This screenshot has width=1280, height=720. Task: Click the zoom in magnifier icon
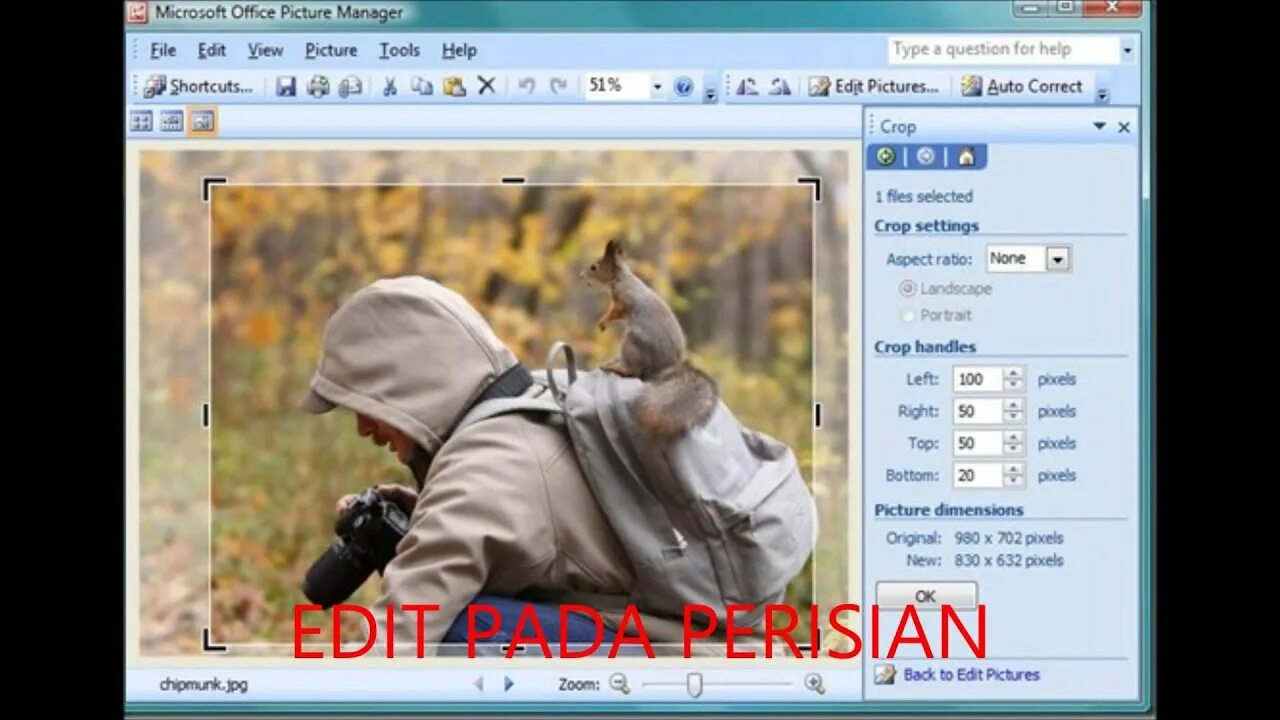(x=814, y=684)
